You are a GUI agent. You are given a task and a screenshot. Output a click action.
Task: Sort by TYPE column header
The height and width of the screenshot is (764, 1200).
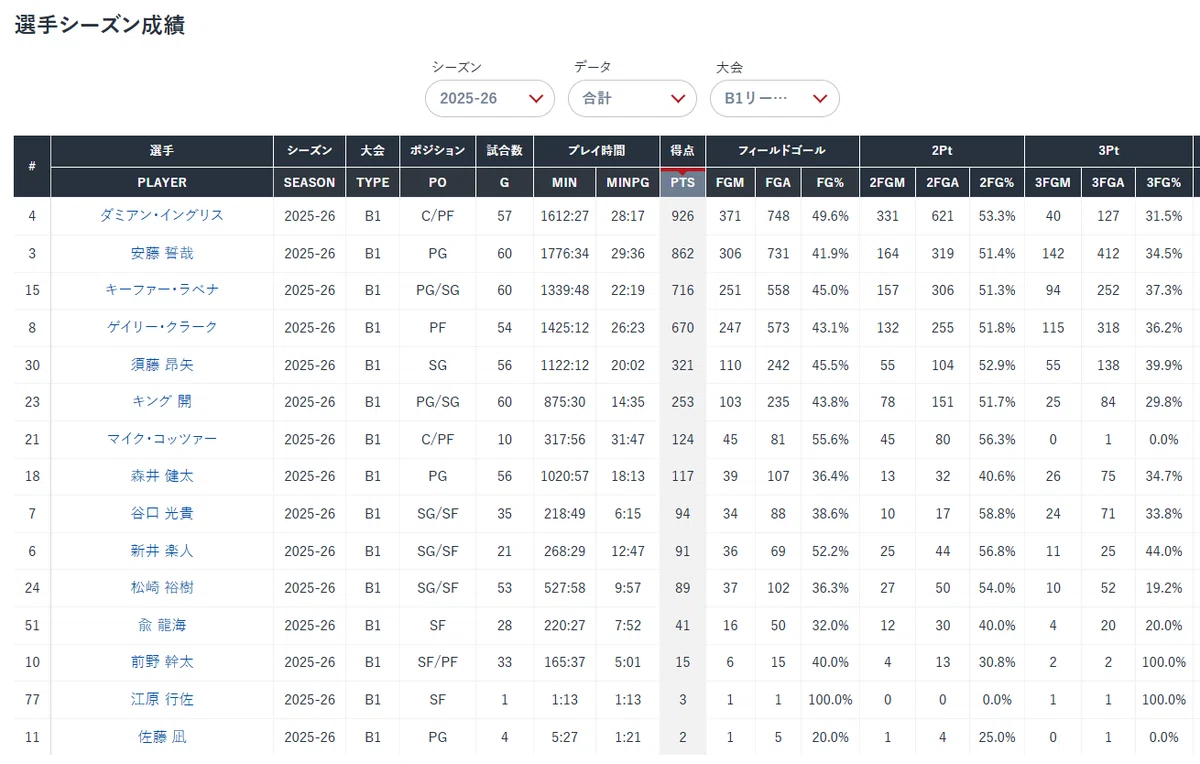point(373,183)
